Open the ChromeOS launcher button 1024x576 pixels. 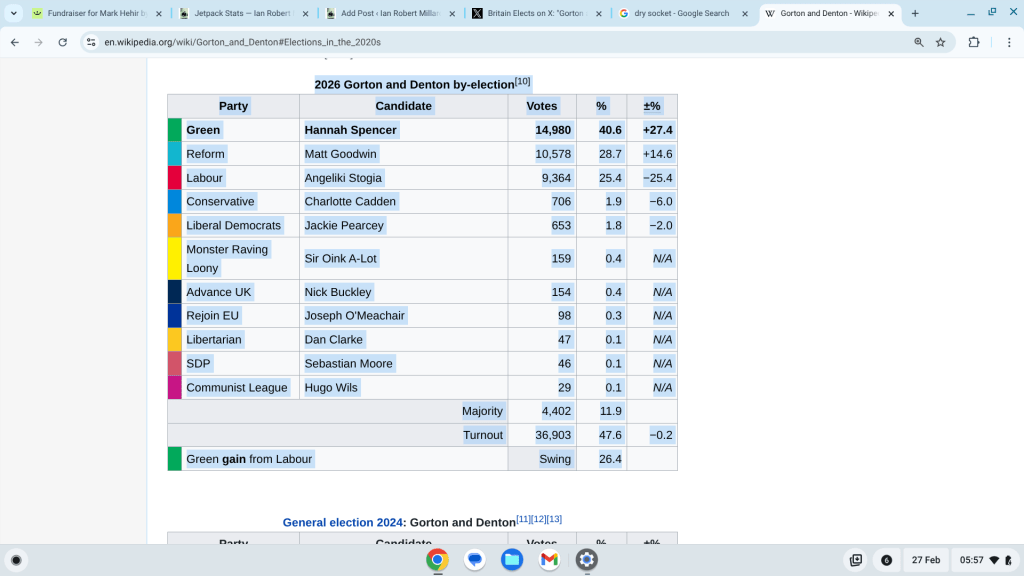16,560
